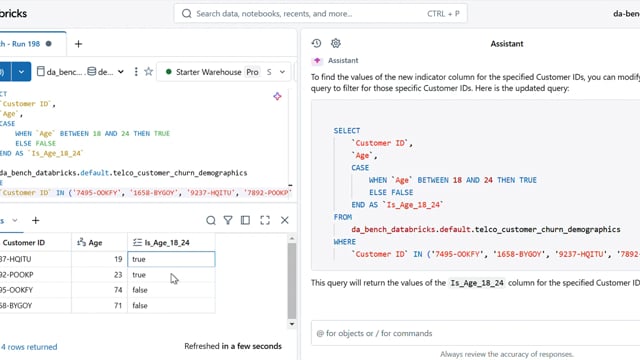Toggle results column panel icon

click(245, 220)
